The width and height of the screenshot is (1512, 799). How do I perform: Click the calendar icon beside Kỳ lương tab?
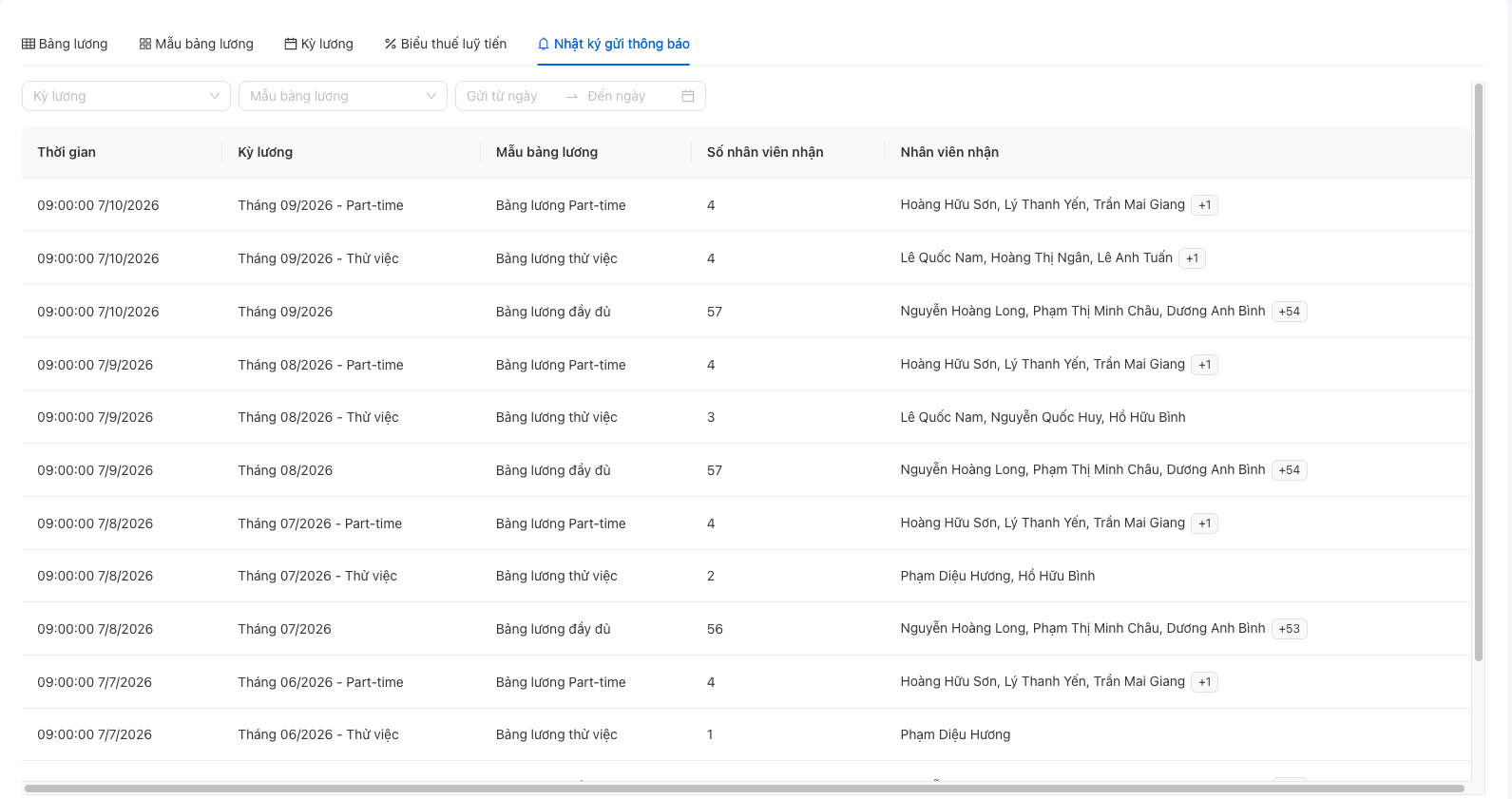pyautogui.click(x=291, y=44)
